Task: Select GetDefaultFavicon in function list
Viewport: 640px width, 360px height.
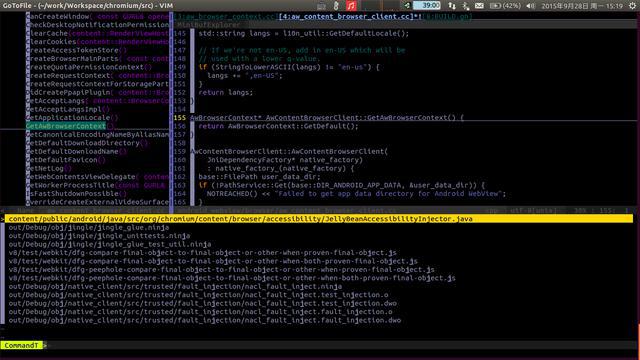Action: [x=65, y=160]
